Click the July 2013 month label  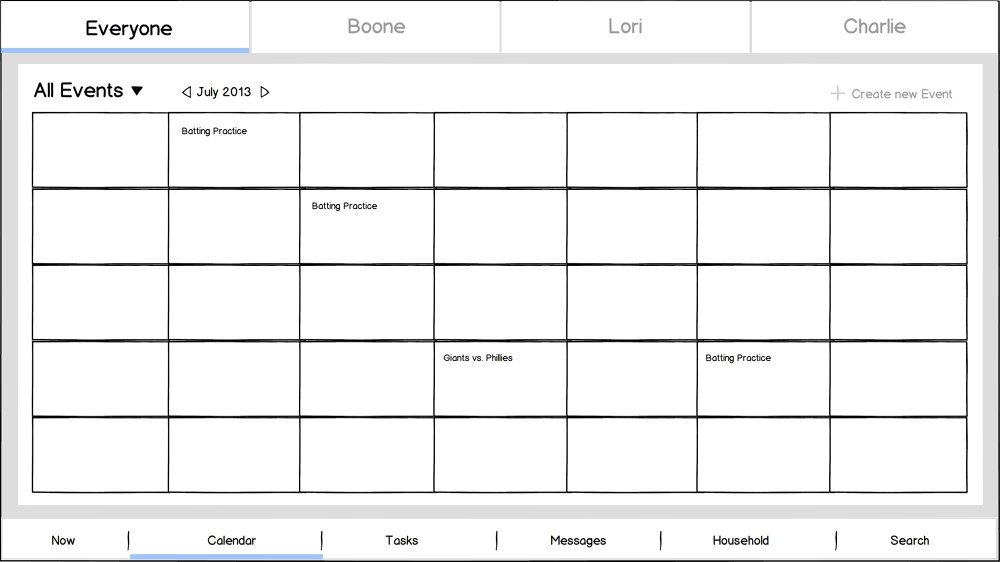click(224, 92)
